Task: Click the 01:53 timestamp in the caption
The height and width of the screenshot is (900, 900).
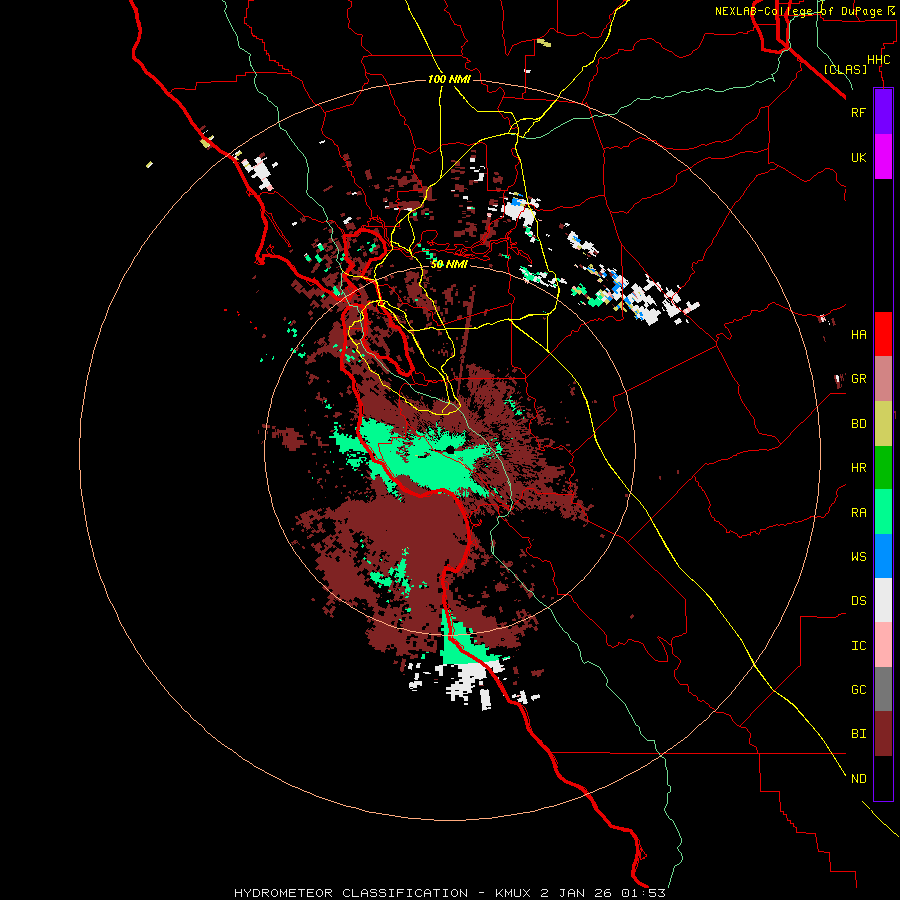Action: [644, 893]
